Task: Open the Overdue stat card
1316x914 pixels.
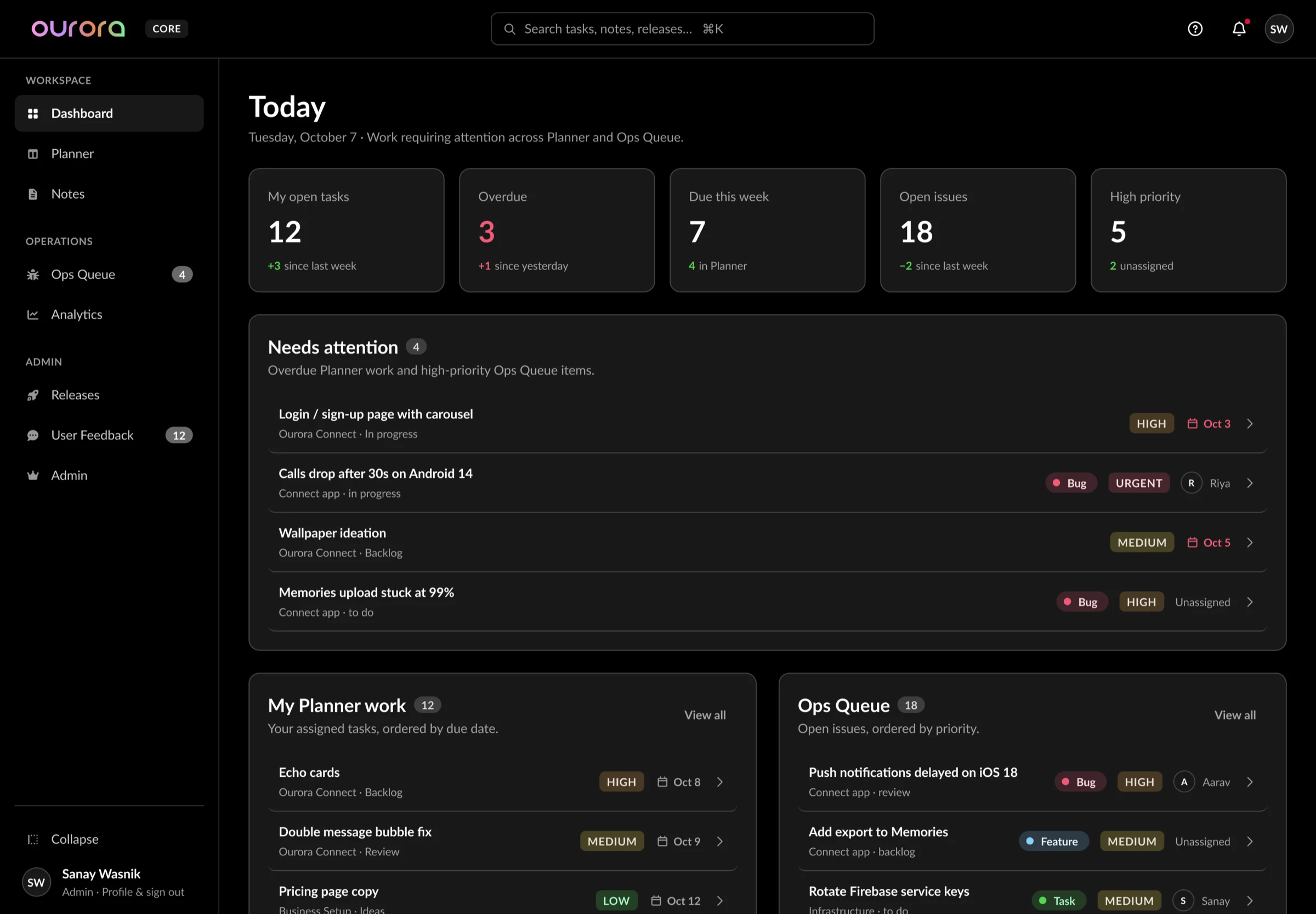Action: [557, 230]
